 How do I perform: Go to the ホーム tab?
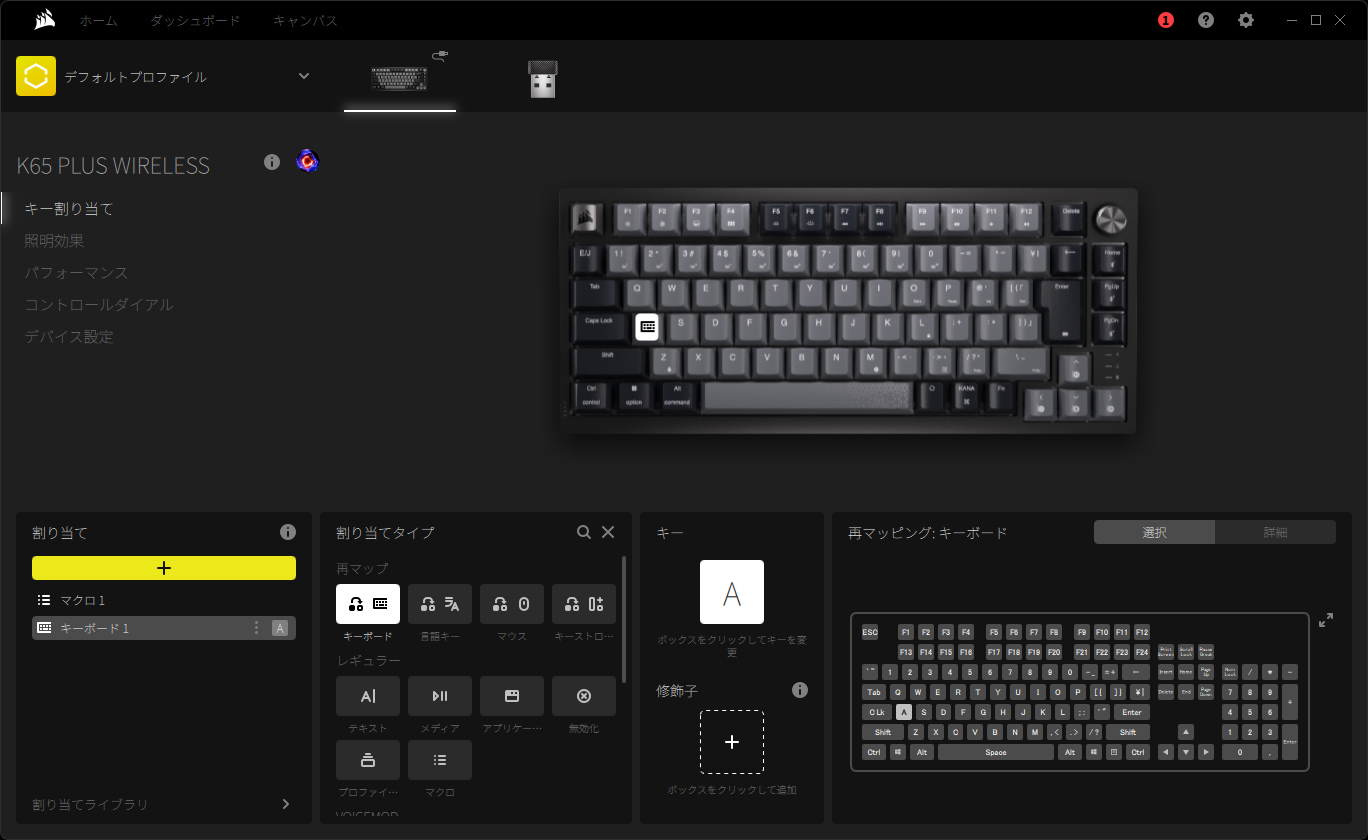coord(98,20)
